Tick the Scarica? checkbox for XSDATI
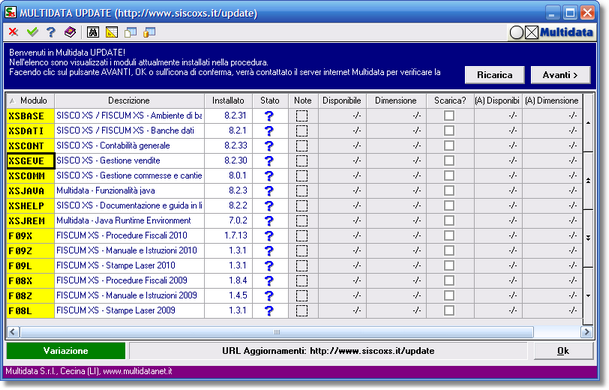 point(449,131)
